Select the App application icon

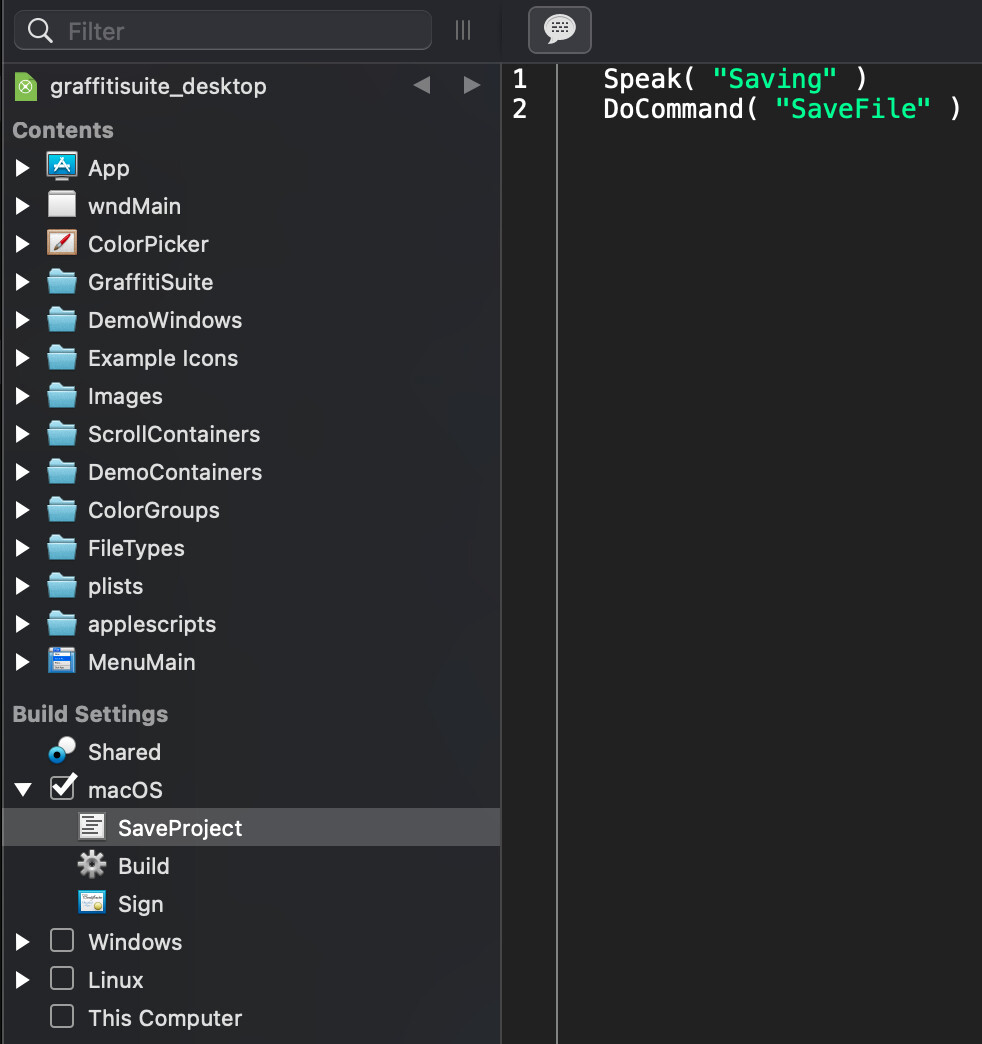[x=62, y=167]
